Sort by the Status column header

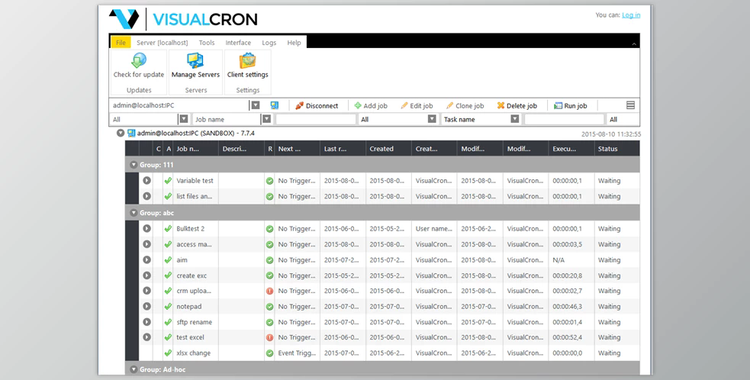(x=616, y=149)
